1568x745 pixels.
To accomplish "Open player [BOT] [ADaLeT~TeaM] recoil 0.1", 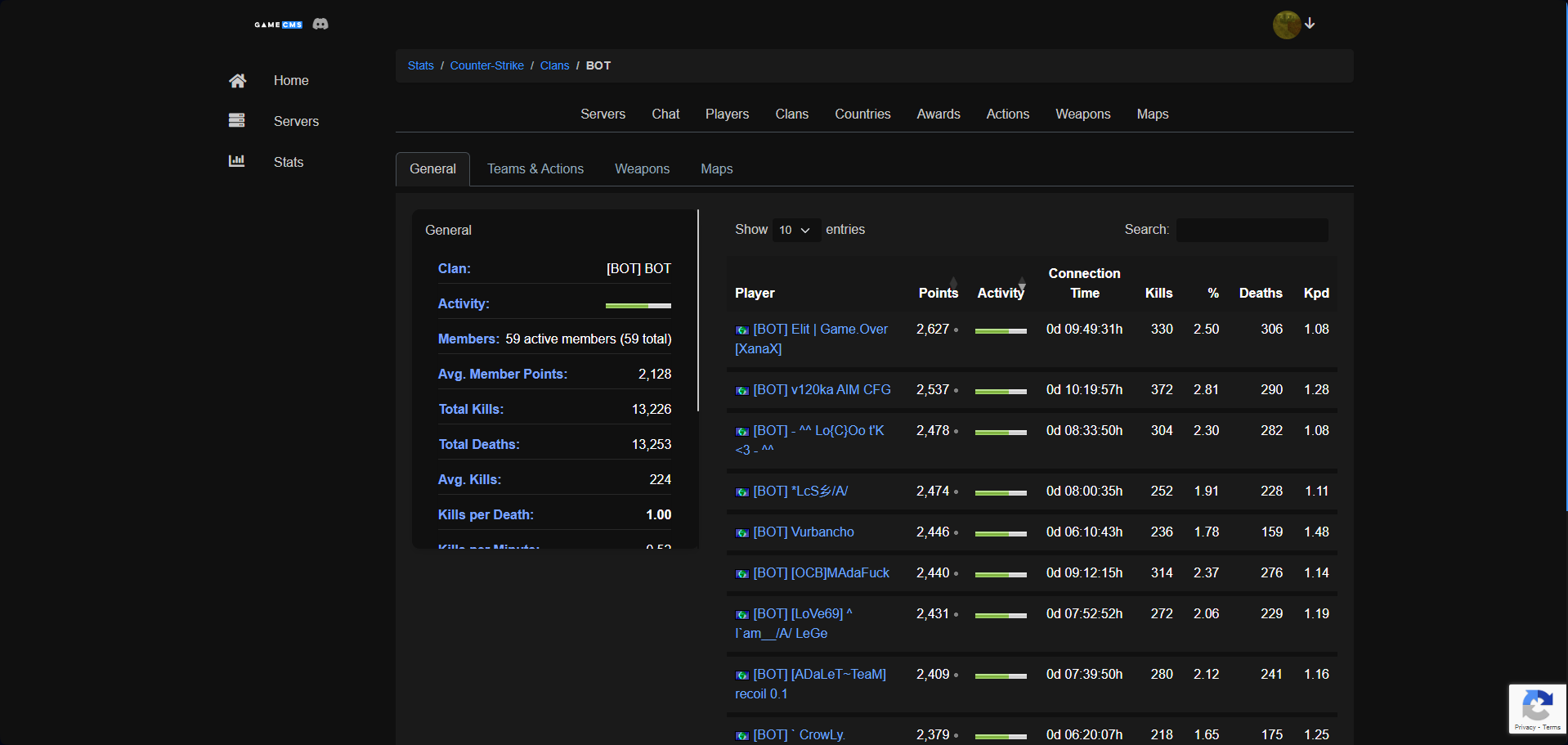I will 810,684.
